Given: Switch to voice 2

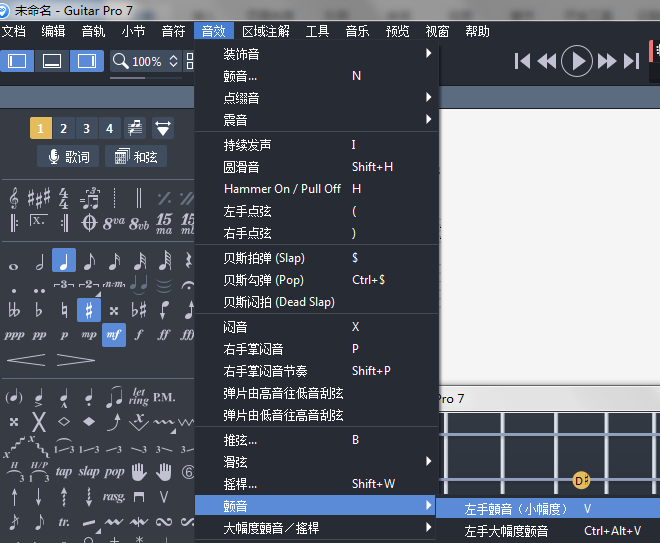Looking at the screenshot, I should point(63,128).
